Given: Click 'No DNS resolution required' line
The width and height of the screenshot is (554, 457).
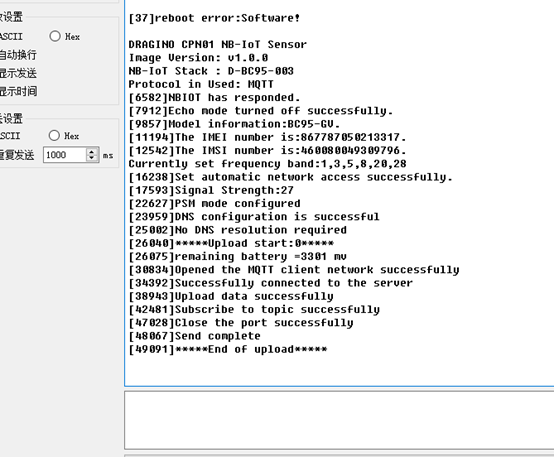Looking at the screenshot, I should pos(237,230).
